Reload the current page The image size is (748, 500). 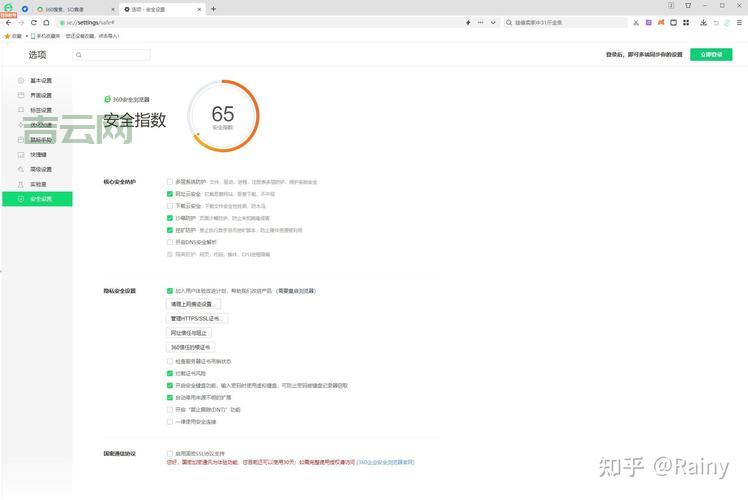click(x=33, y=22)
